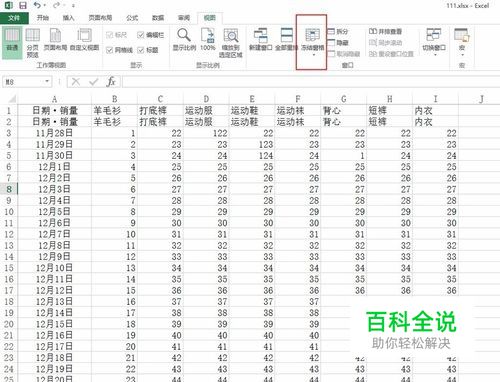Switch to the 页面布局 ribbon tab
This screenshot has height=382, width=500.
pyautogui.click(x=100, y=18)
